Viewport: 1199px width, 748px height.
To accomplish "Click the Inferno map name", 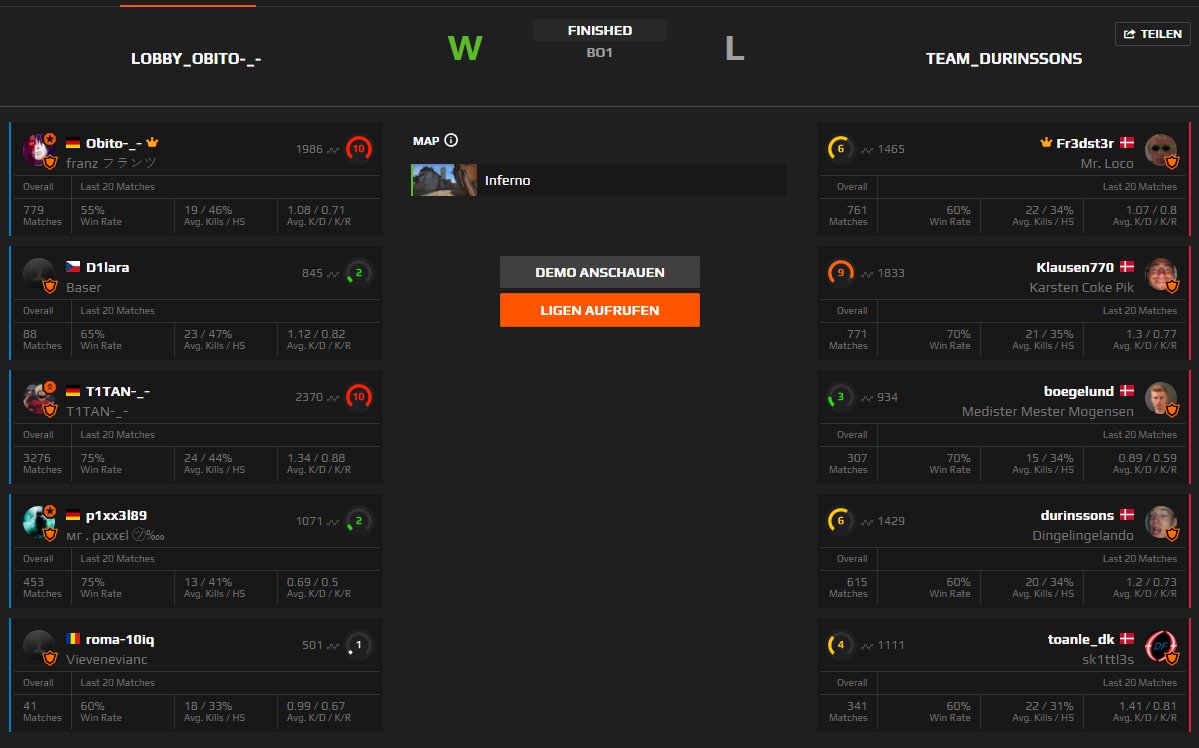I will (508, 180).
